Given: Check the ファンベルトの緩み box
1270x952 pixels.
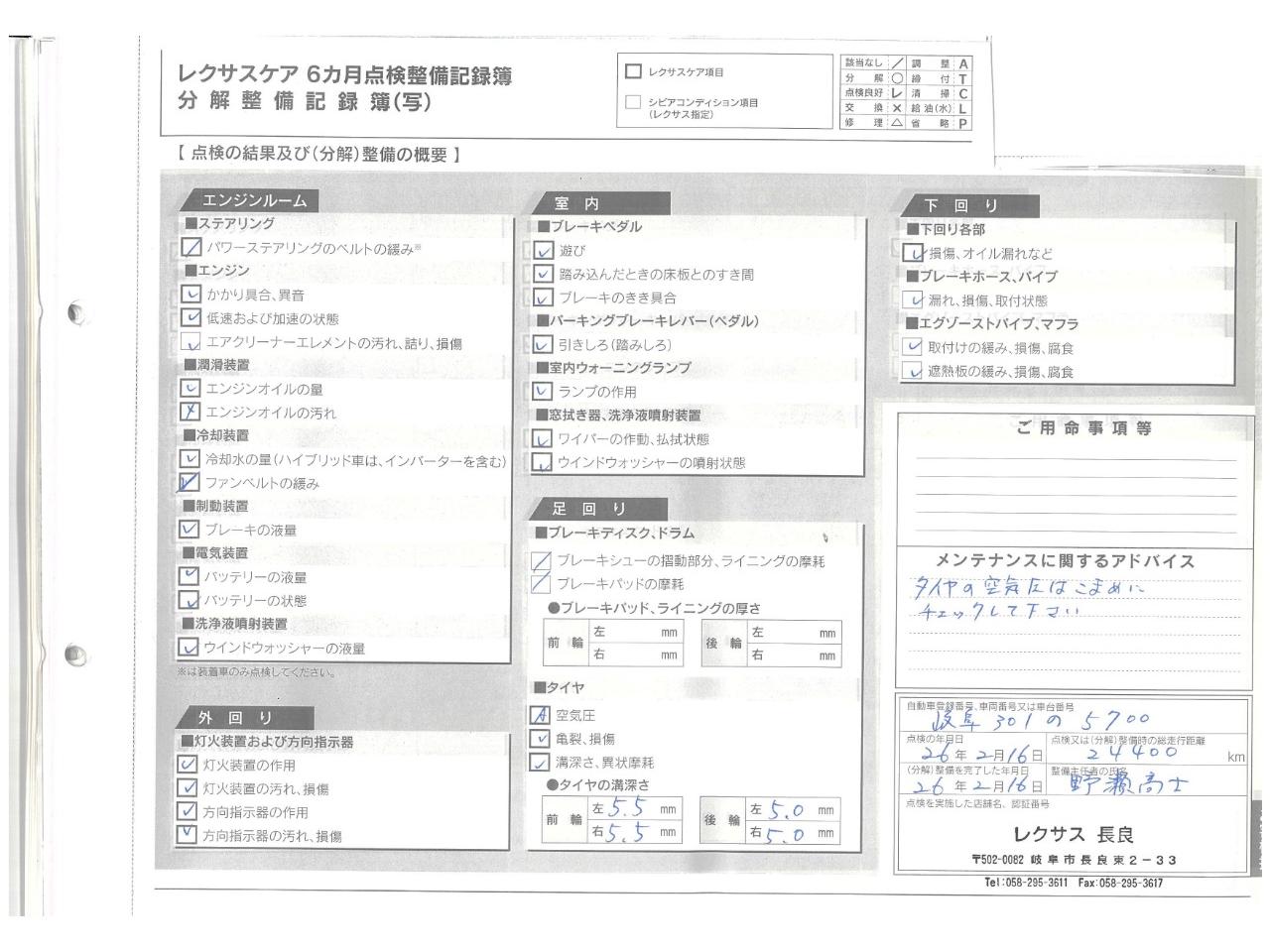Looking at the screenshot, I should (x=189, y=483).
